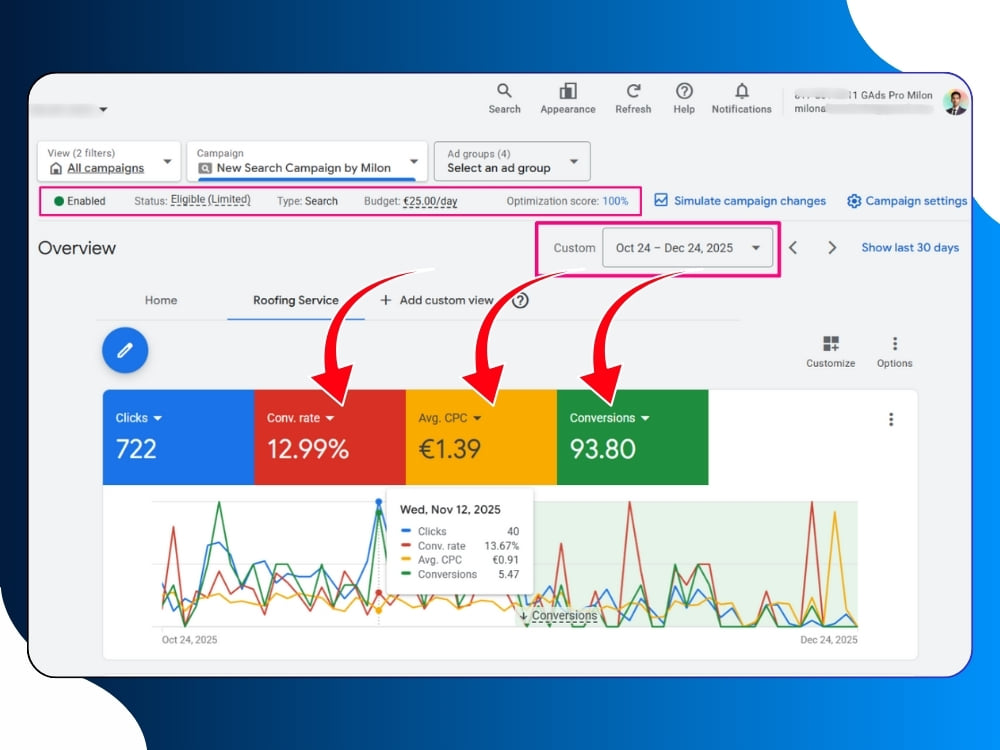Click the tooltip Conv. rate 13.67%

tap(501, 546)
